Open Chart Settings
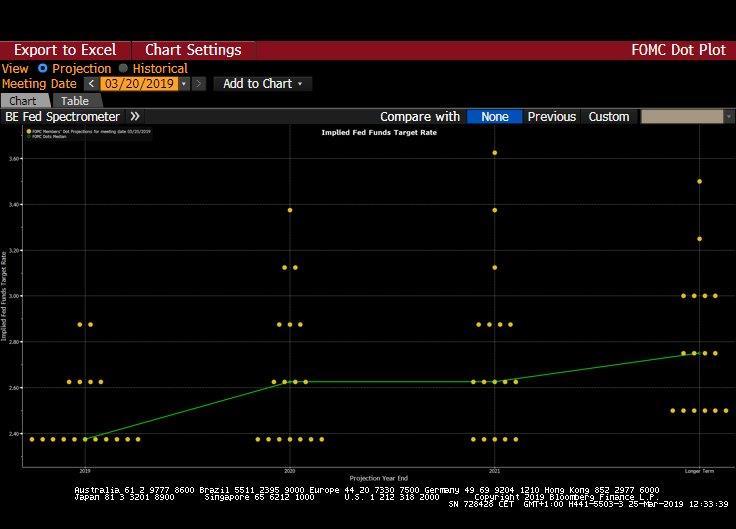 (x=193, y=50)
